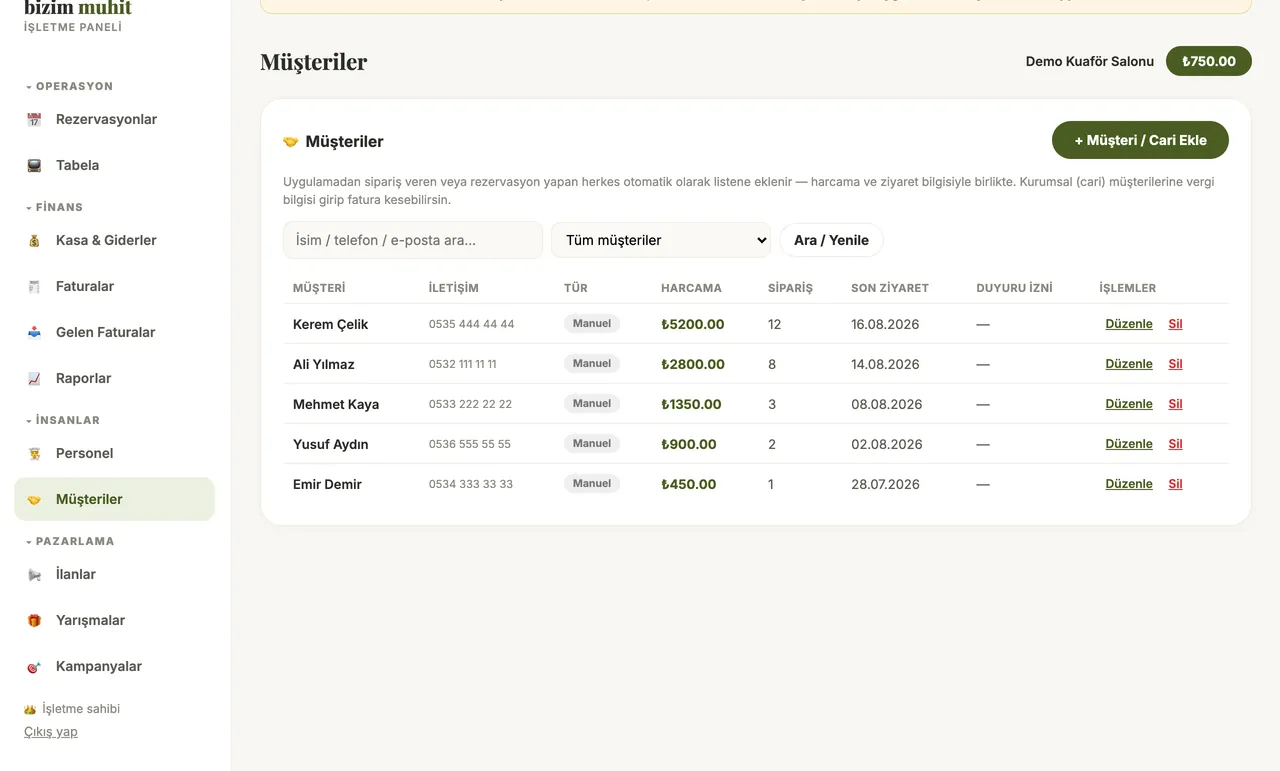Click the Demo Kuaför Salonu business name

click(1090, 61)
